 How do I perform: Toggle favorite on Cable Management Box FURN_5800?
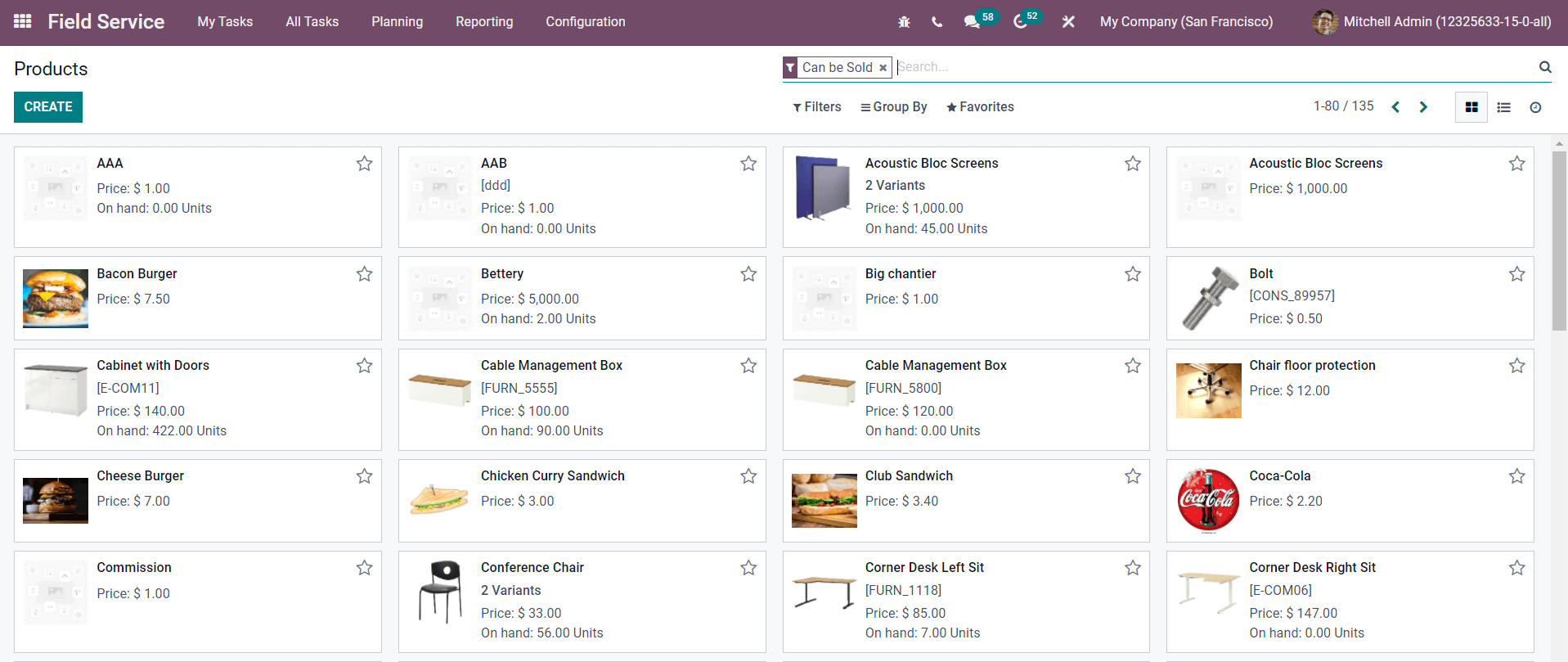pos(1133,366)
